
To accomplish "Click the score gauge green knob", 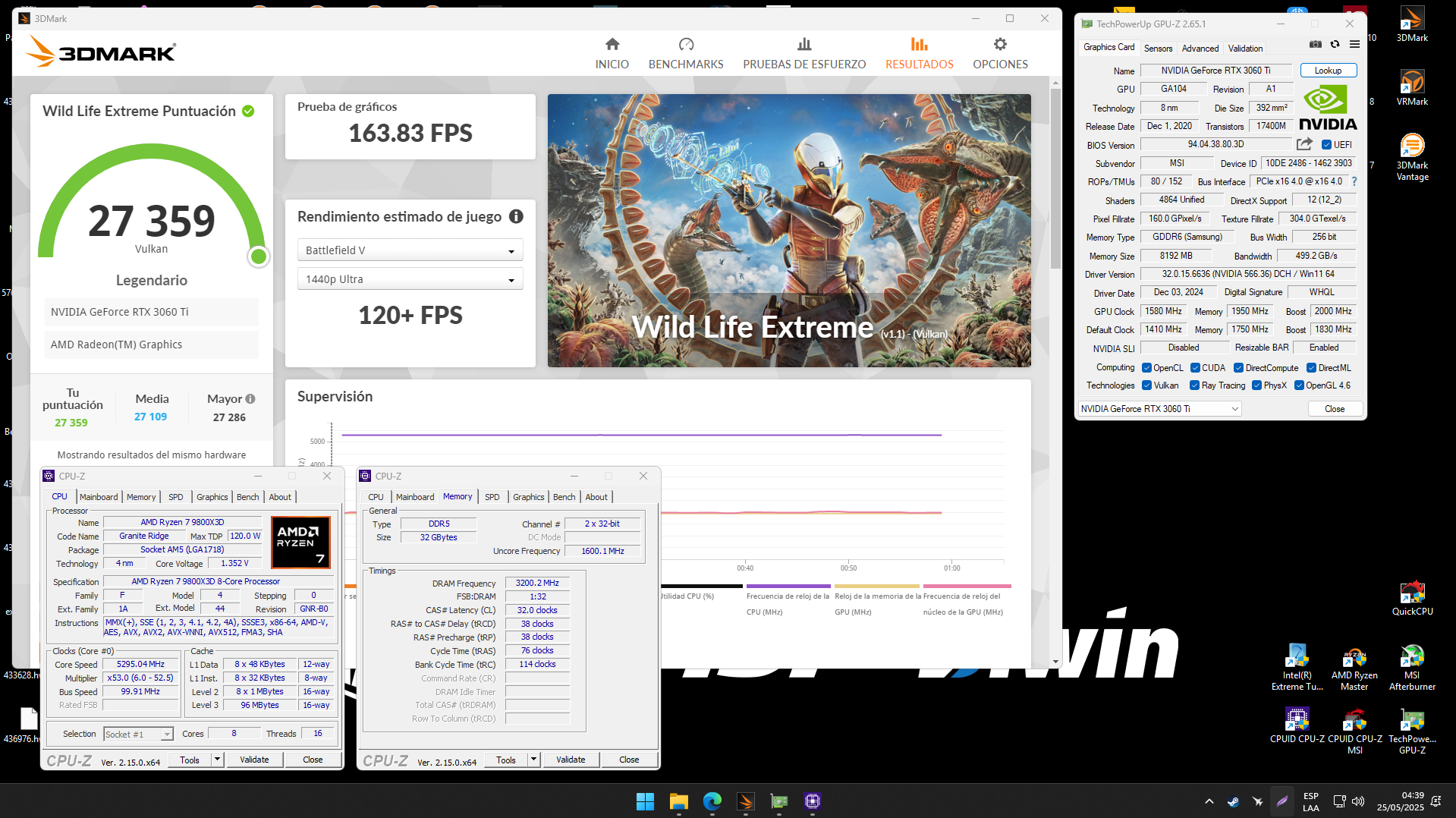I will (x=259, y=256).
